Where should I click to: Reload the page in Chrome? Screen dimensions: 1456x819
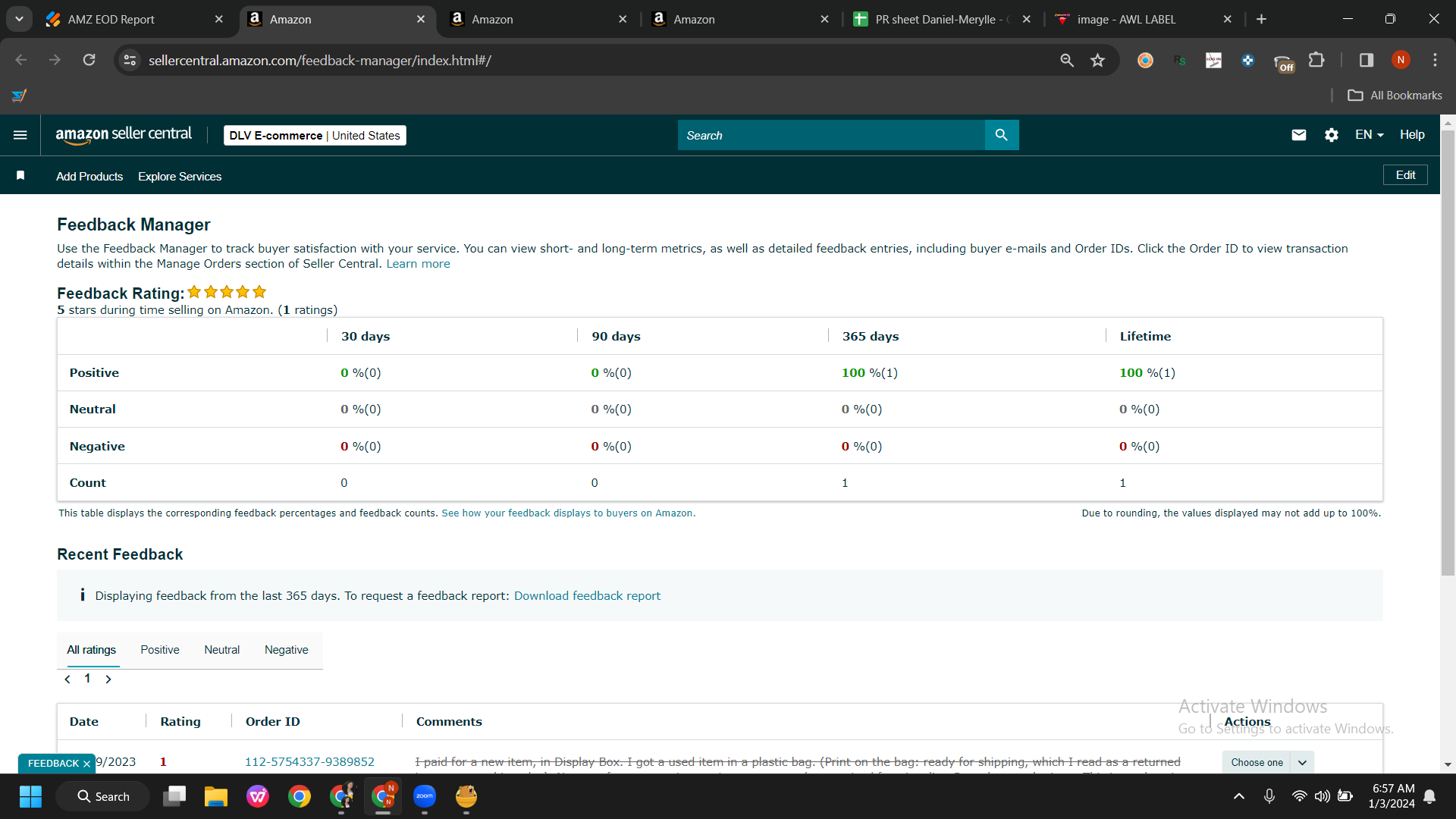(x=89, y=60)
